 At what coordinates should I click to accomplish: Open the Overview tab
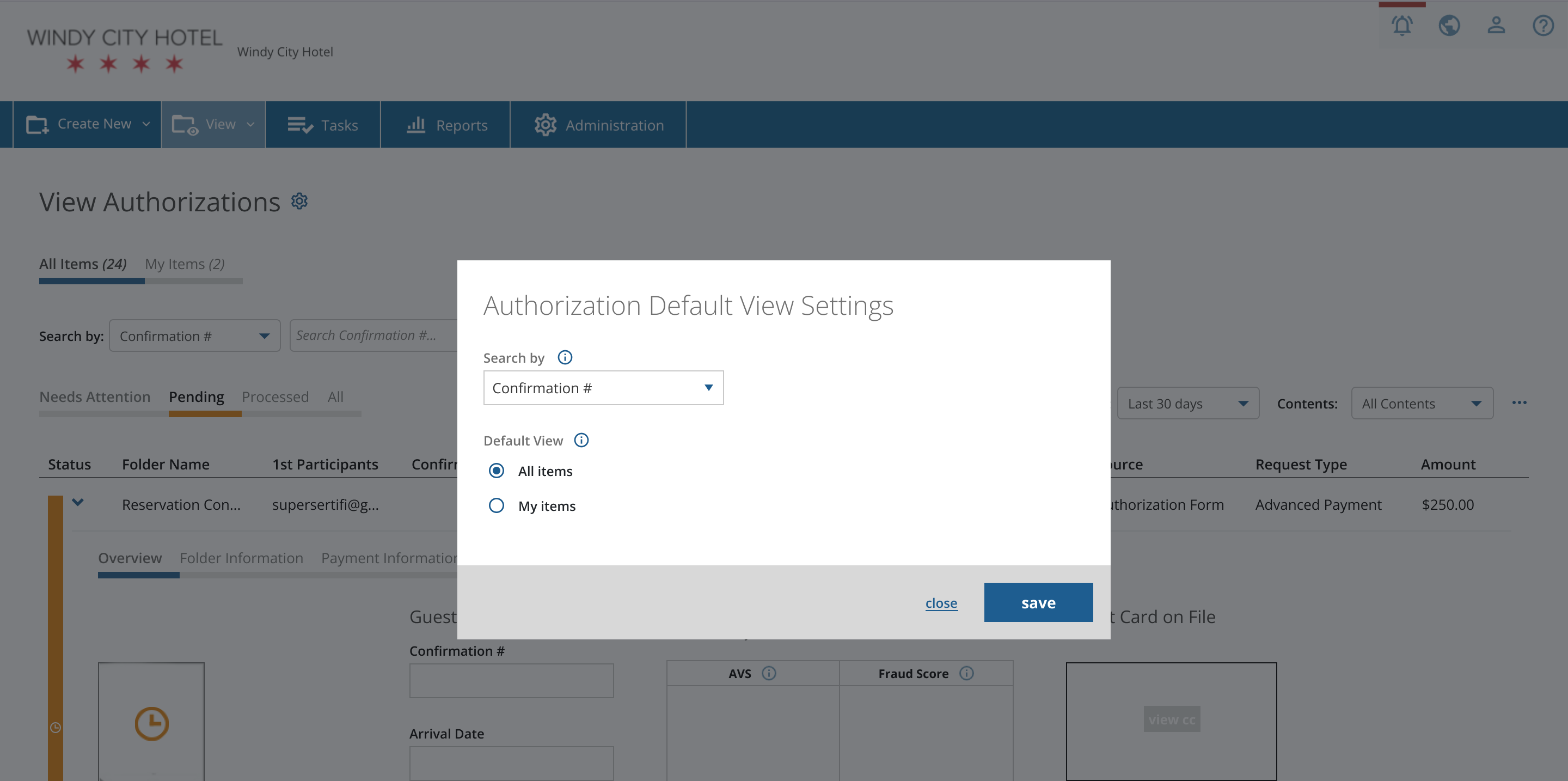click(x=130, y=558)
